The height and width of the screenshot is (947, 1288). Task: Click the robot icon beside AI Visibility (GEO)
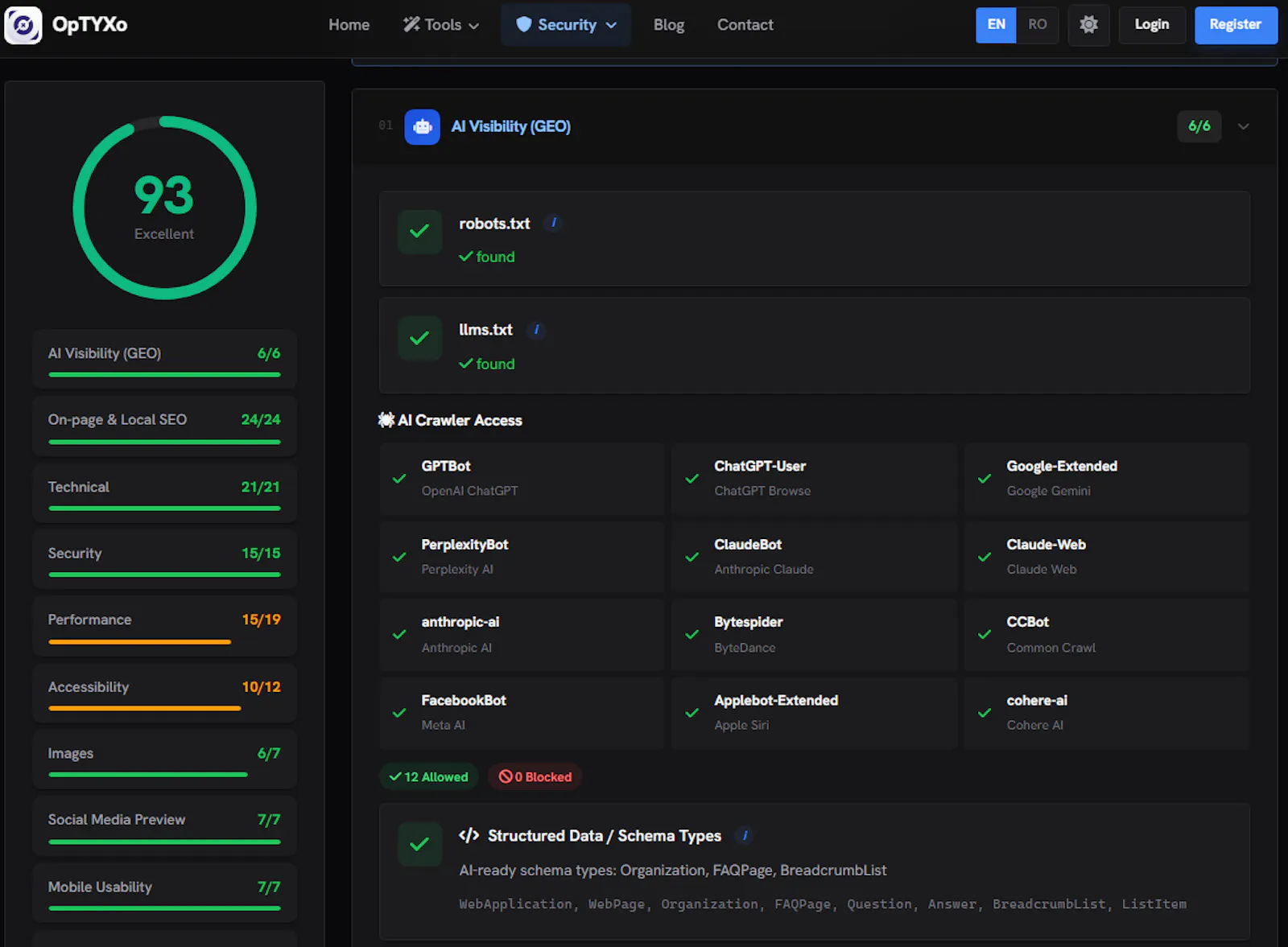pos(422,126)
